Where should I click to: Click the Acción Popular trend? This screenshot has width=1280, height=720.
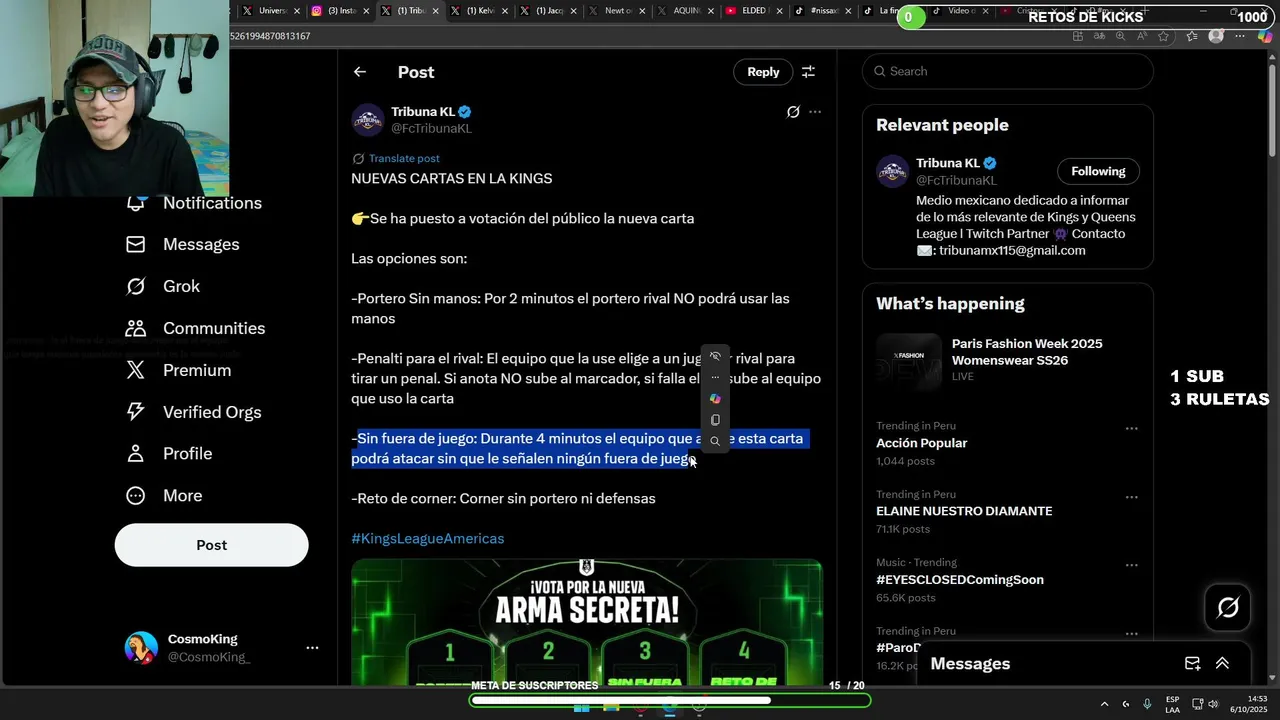(1008, 443)
